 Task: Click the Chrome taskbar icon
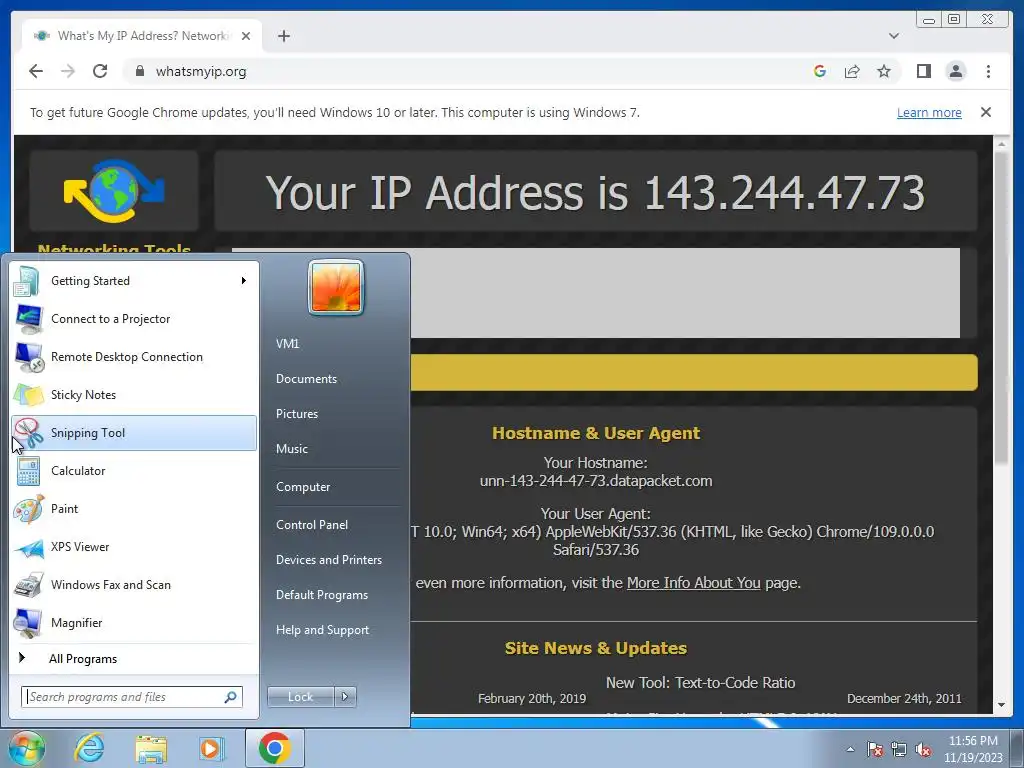(x=274, y=748)
